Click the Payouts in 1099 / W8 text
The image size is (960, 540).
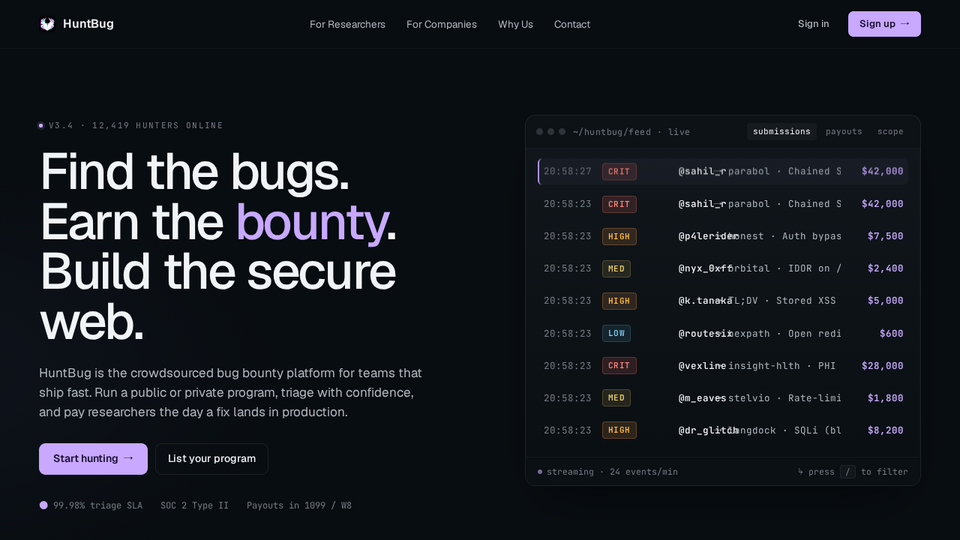pyautogui.click(x=299, y=506)
